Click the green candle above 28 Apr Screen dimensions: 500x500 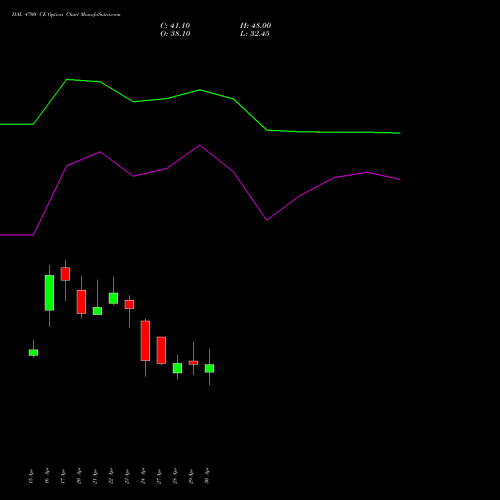pyautogui.click(x=177, y=368)
